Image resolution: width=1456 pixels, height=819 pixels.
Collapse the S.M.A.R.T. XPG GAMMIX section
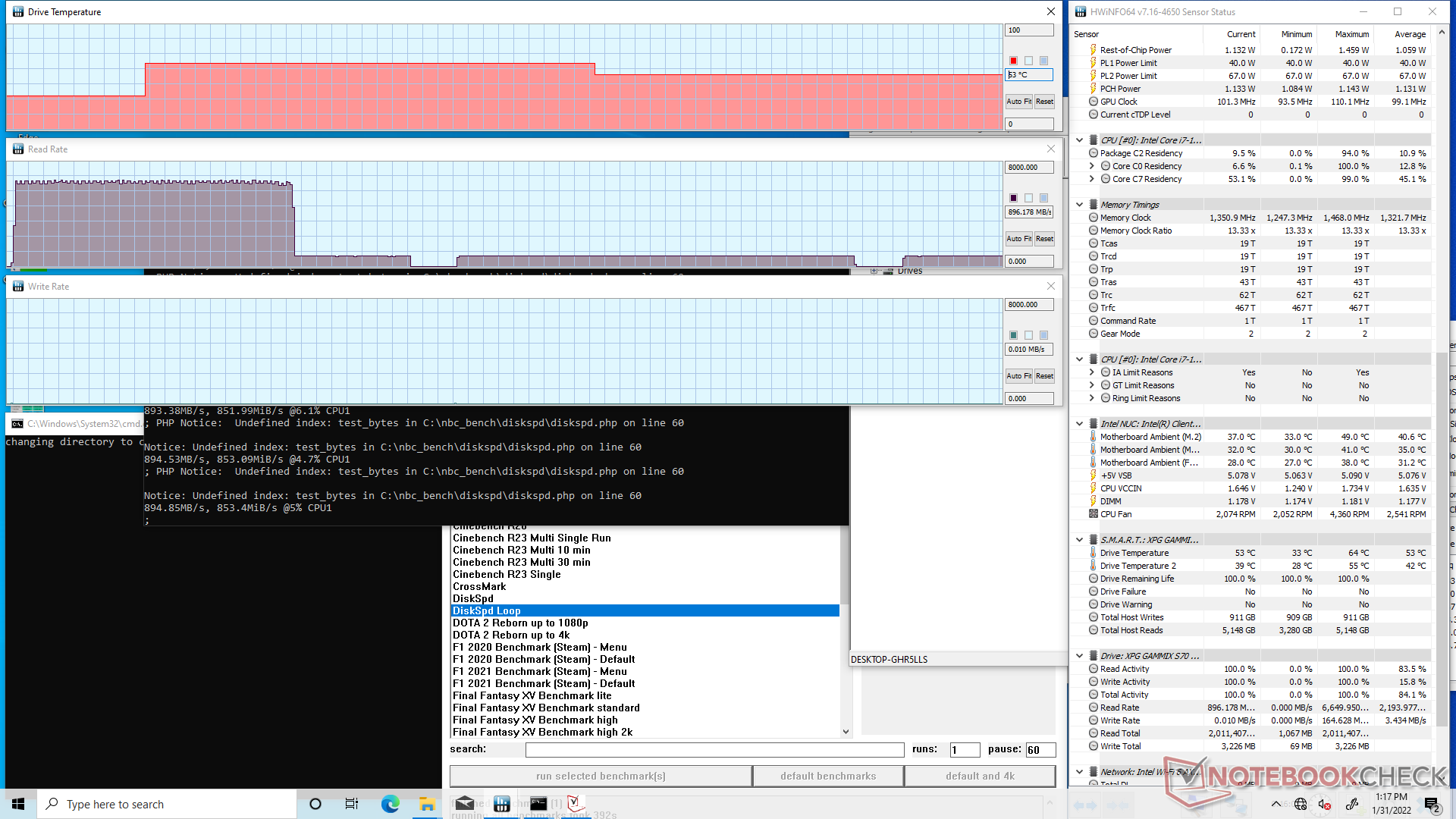[x=1079, y=540]
